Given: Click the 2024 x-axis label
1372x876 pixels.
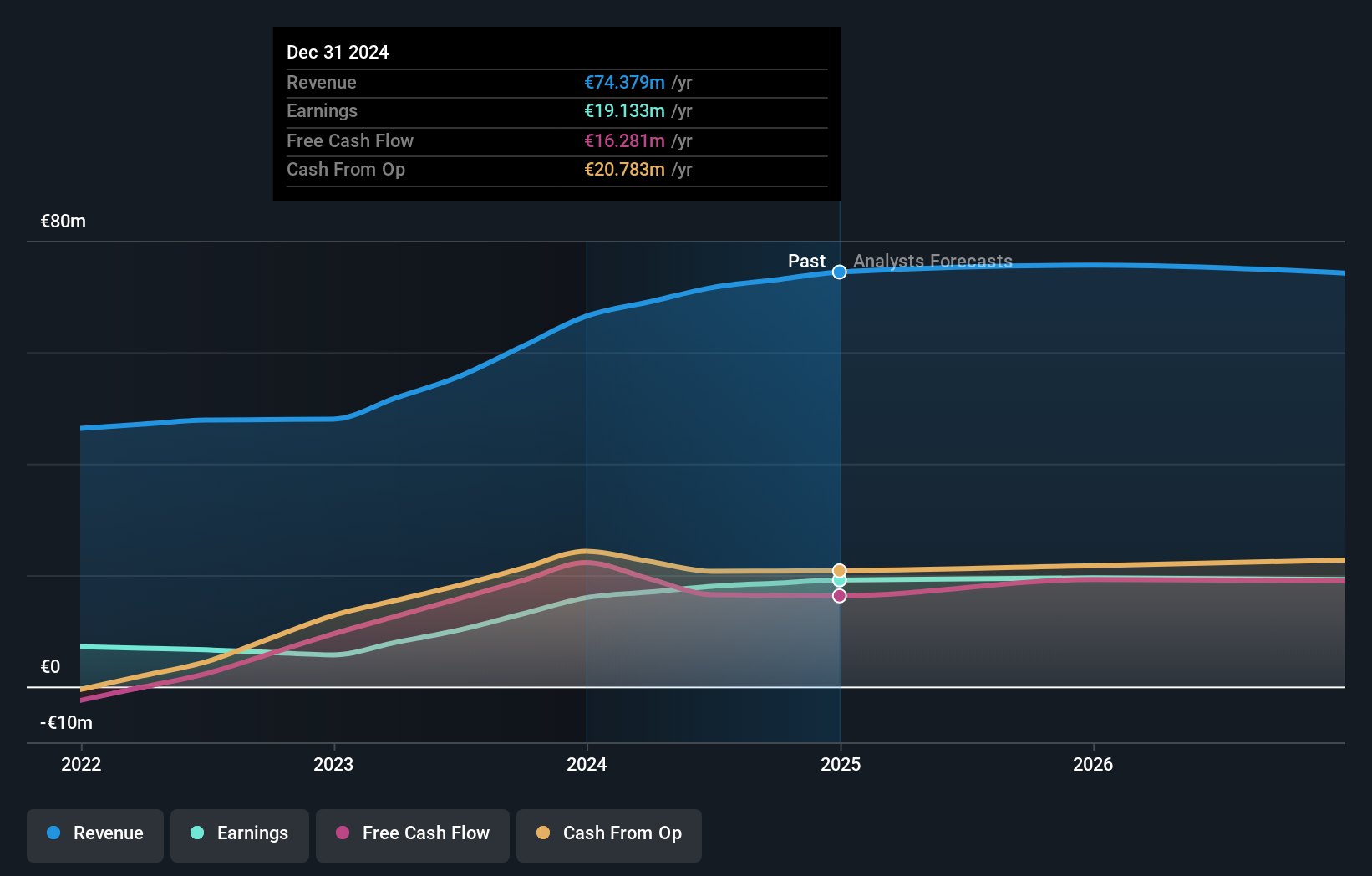Looking at the screenshot, I should [587, 764].
